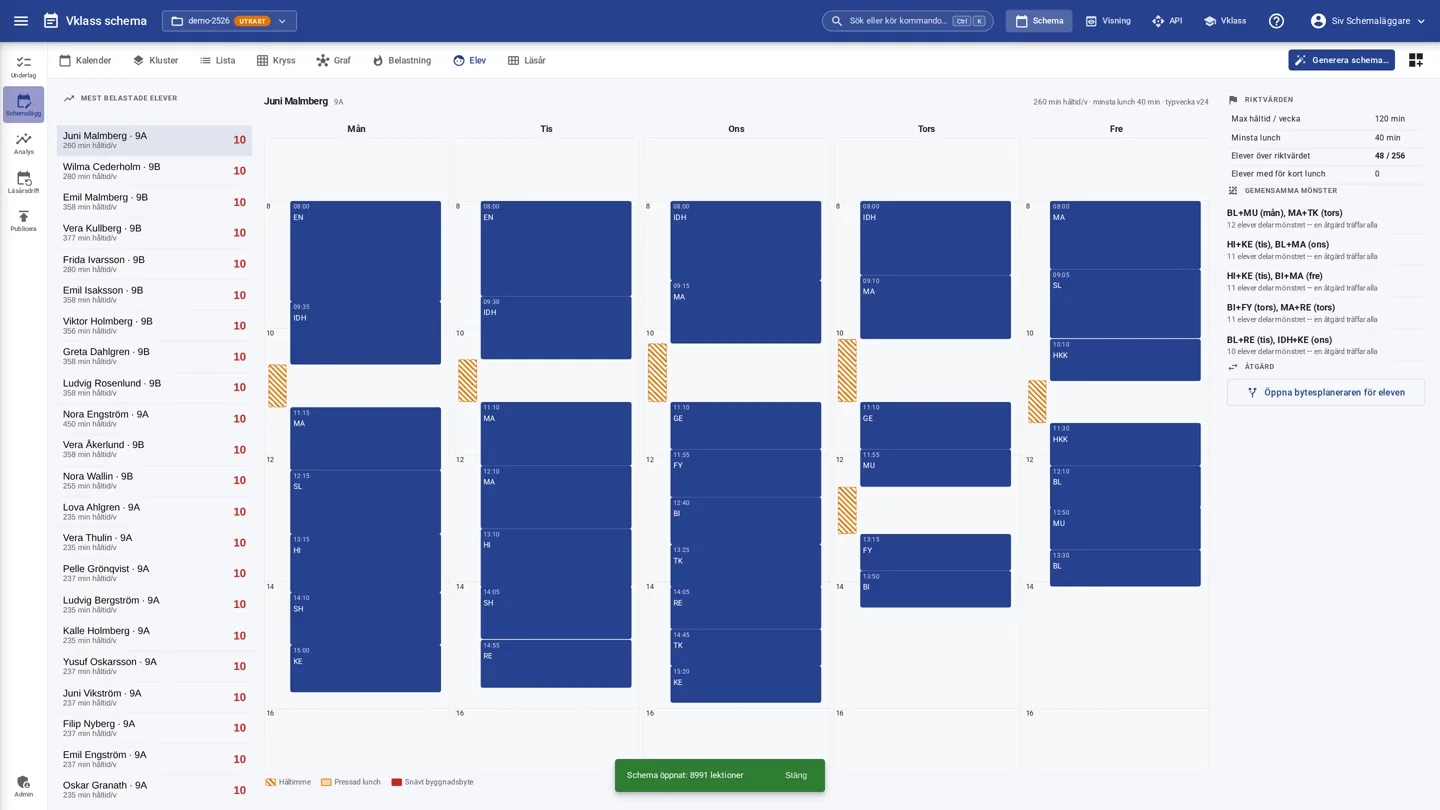
Task: Select student Pelle Grönqvist 9A
Action: [x=154, y=573]
